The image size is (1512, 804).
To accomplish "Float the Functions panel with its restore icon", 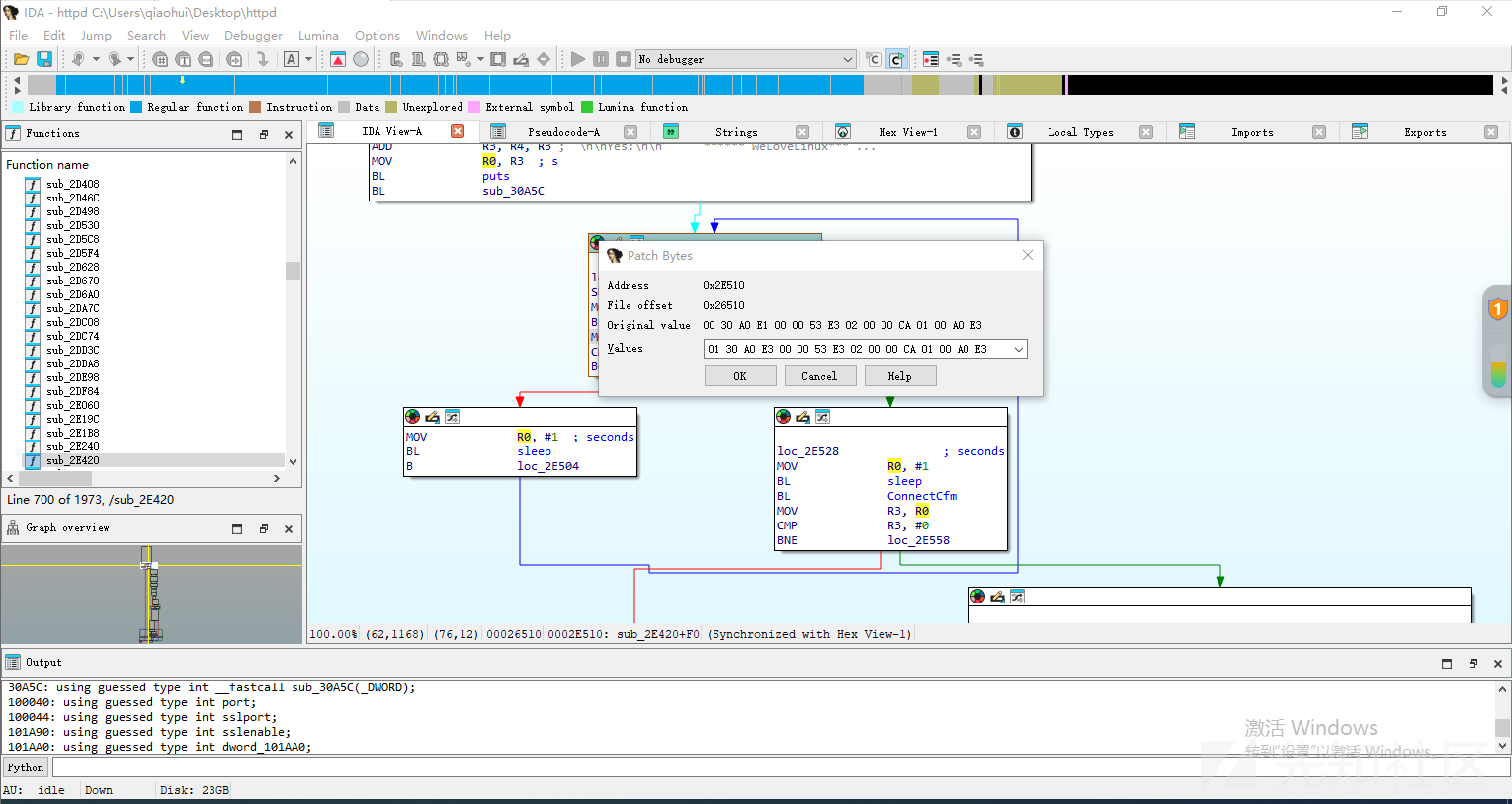I will 264,135.
